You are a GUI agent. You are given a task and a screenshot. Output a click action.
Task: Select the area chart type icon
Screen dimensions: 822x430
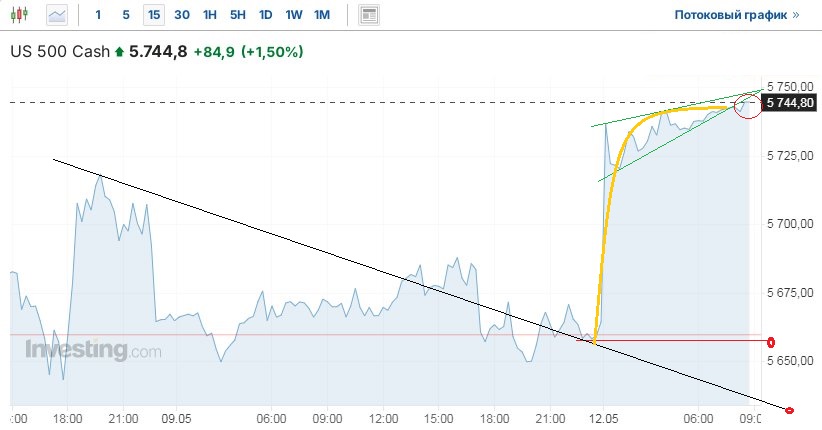tap(58, 15)
